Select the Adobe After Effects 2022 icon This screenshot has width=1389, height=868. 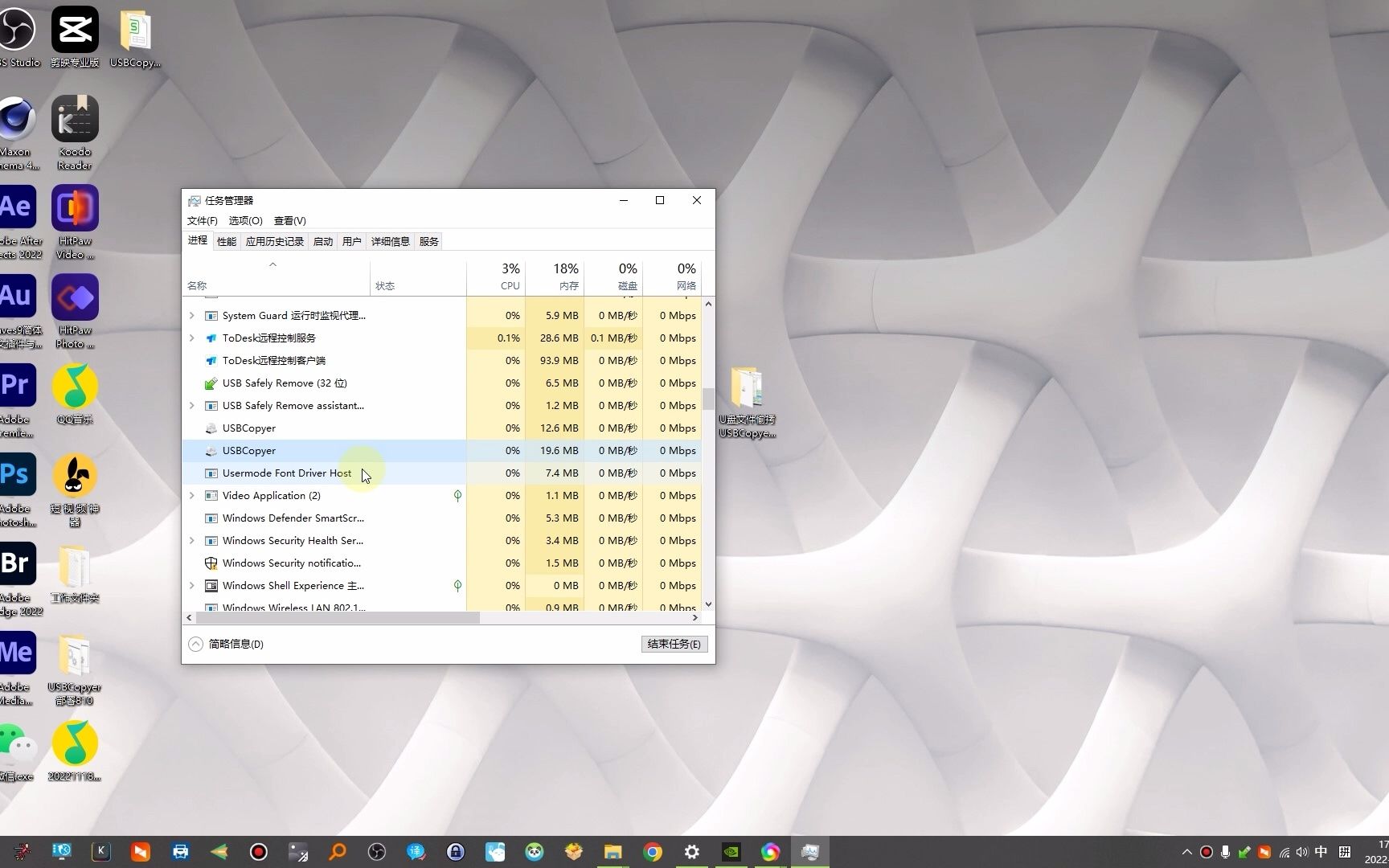18,223
